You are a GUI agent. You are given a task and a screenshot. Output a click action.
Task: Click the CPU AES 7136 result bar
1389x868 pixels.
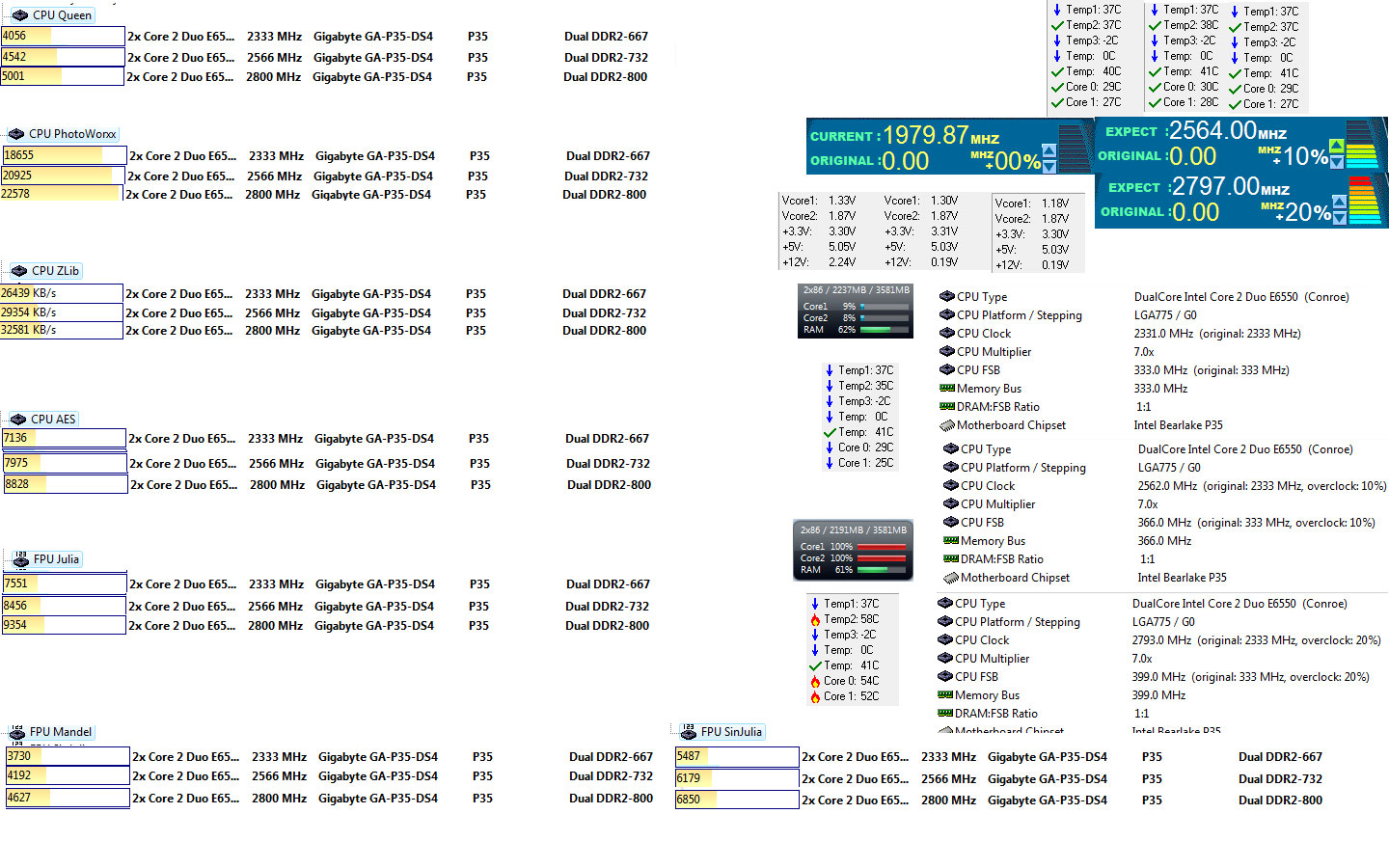64,439
